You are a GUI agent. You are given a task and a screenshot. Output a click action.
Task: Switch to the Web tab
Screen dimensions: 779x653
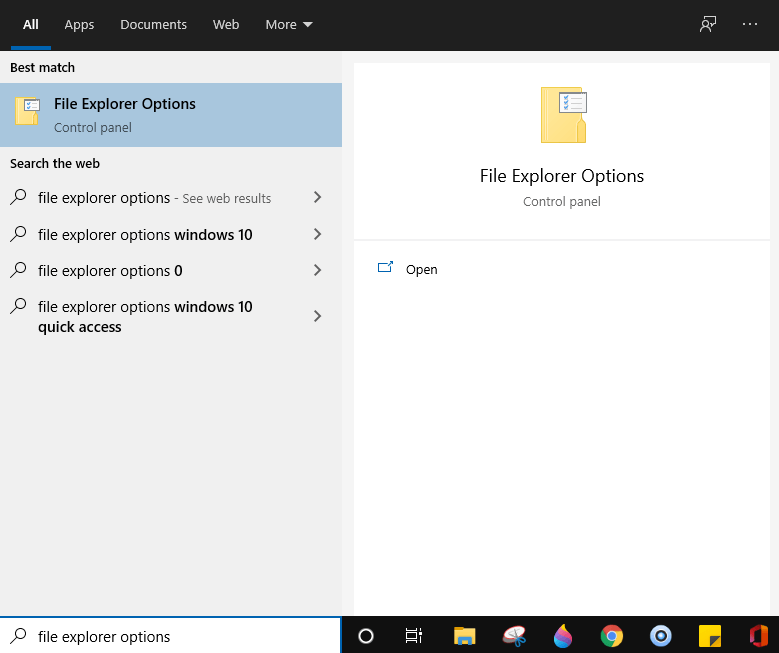pyautogui.click(x=226, y=24)
